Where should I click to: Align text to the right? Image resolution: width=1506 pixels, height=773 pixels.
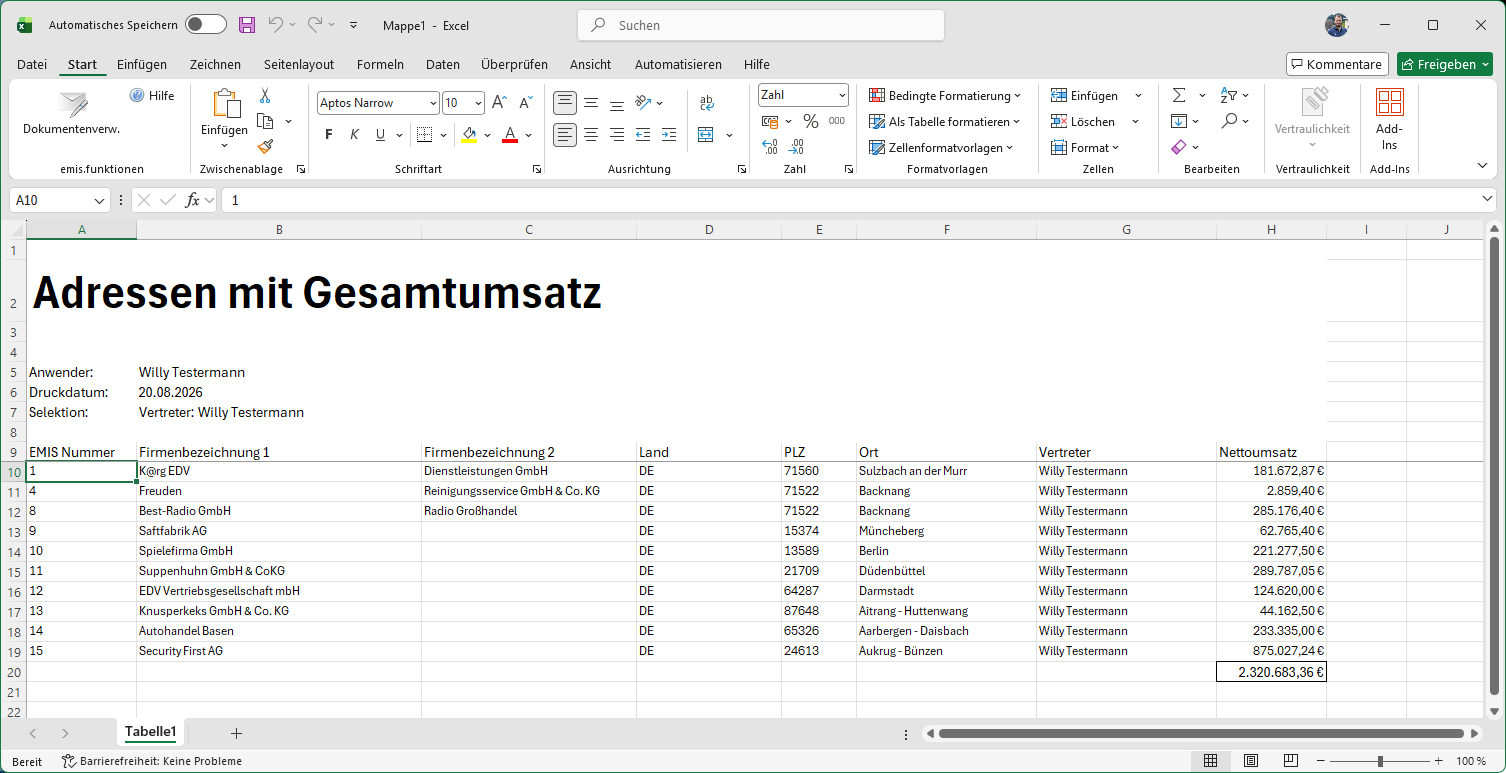pyautogui.click(x=617, y=134)
